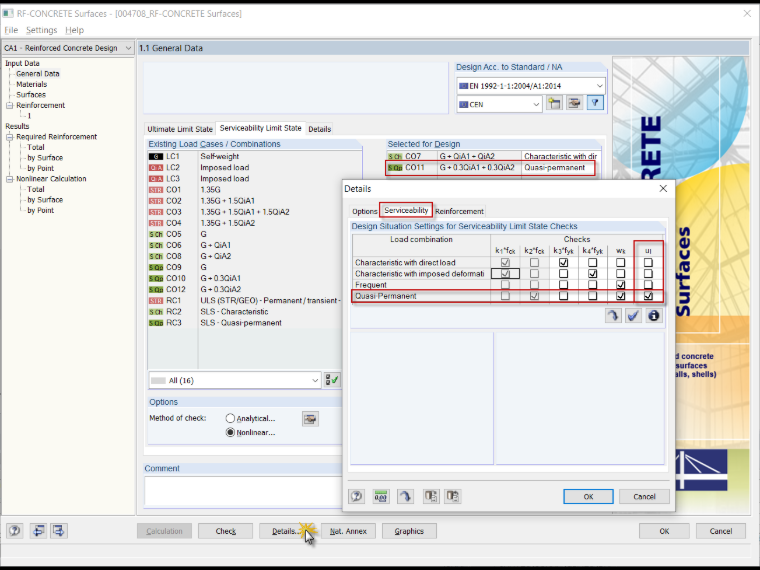Collapse the Nonlinear Calculation tree node
This screenshot has height=570, width=760.
(x=9, y=179)
